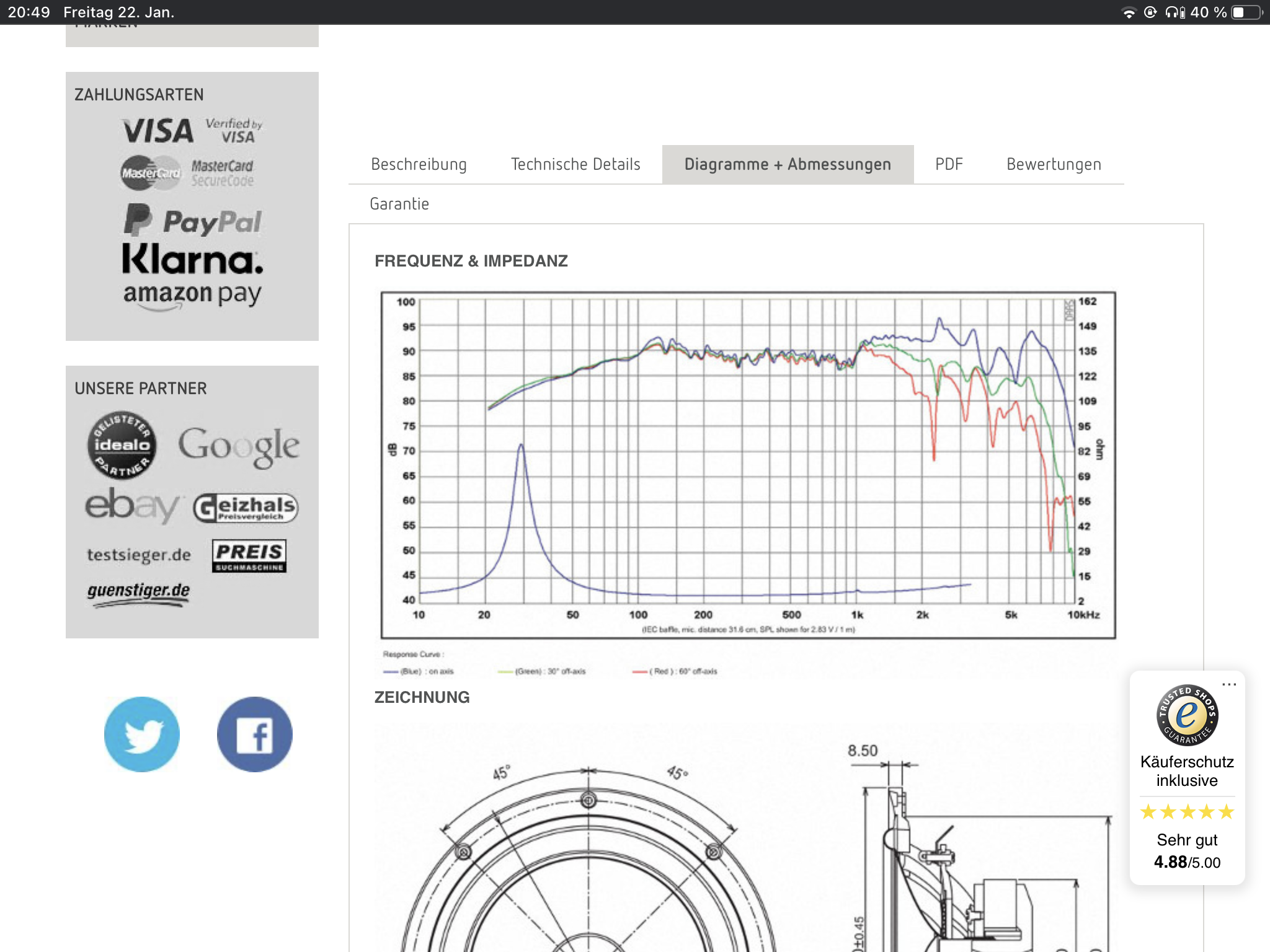Show the Bewertungen tab

[x=1054, y=164]
